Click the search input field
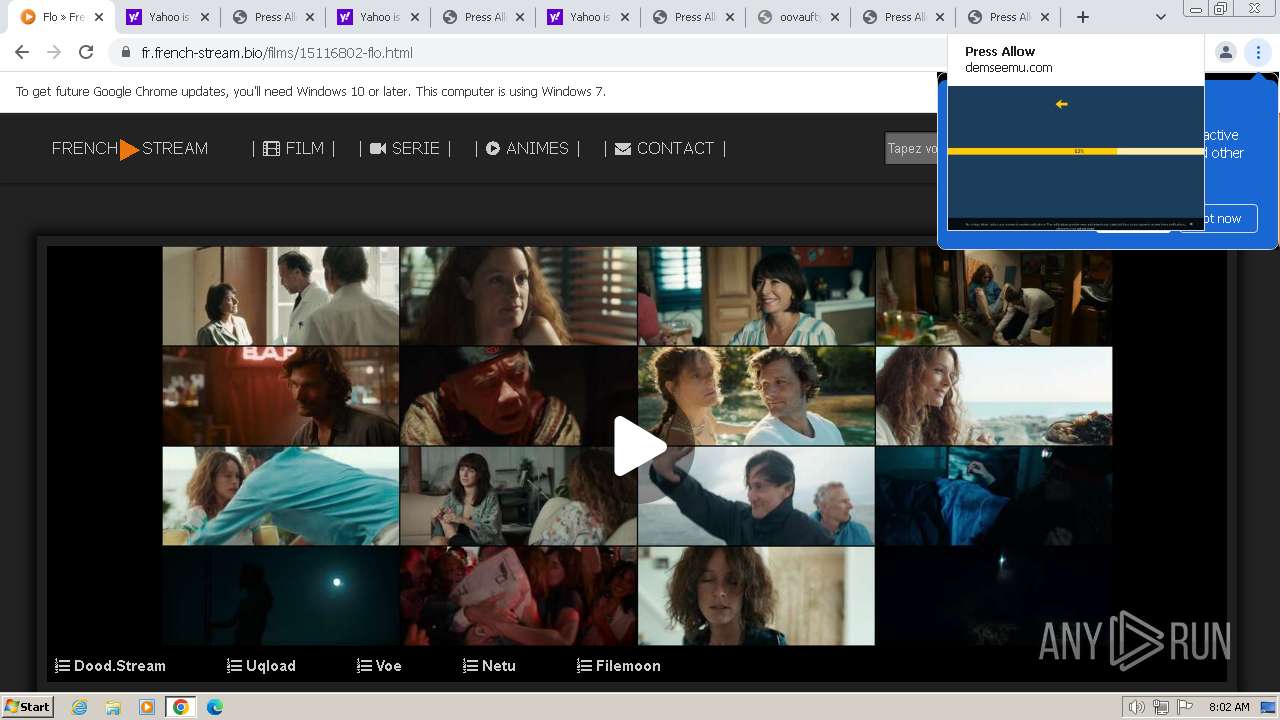The height and width of the screenshot is (720, 1280). 911,149
